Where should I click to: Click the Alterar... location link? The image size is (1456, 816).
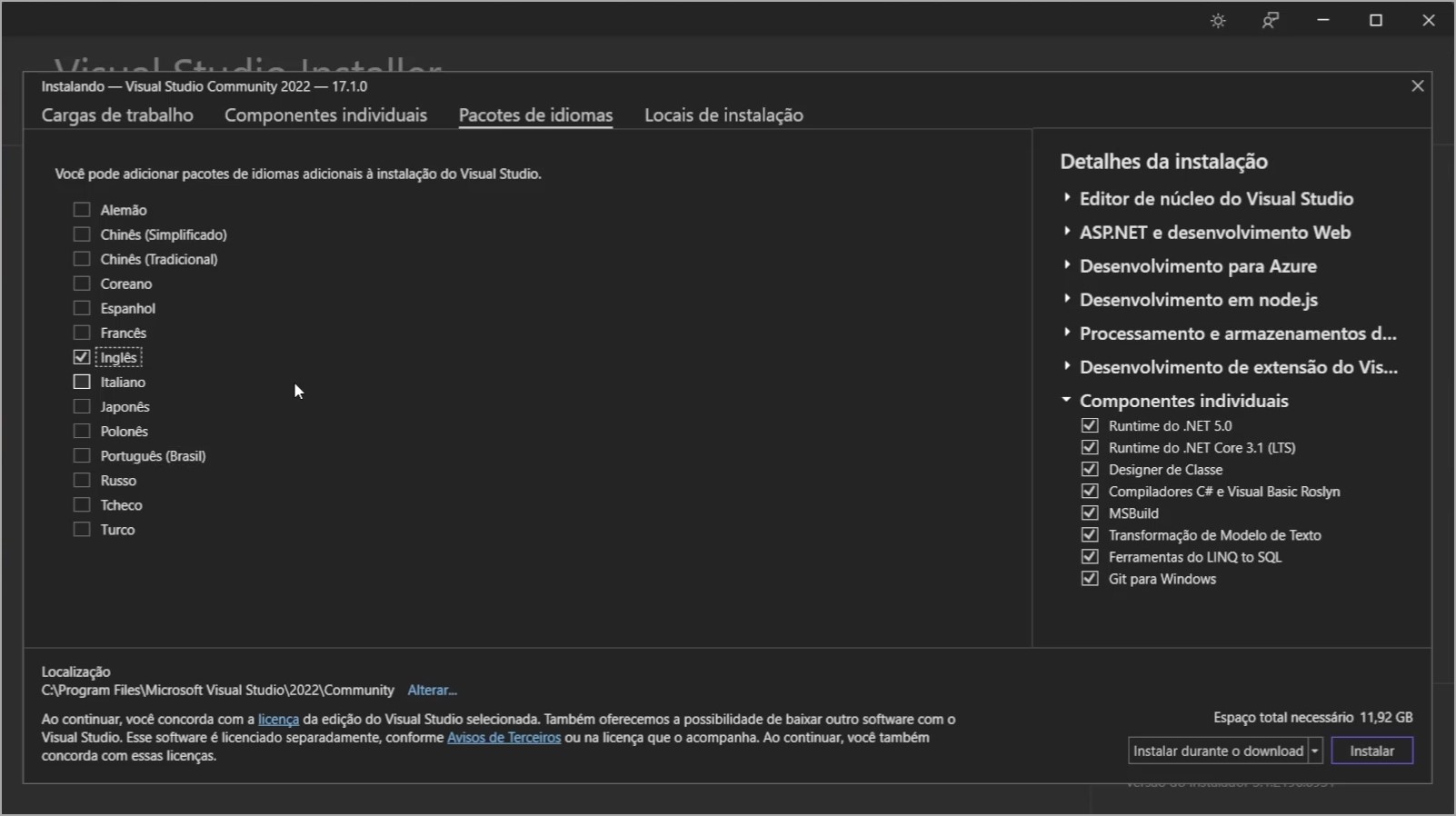coord(432,691)
